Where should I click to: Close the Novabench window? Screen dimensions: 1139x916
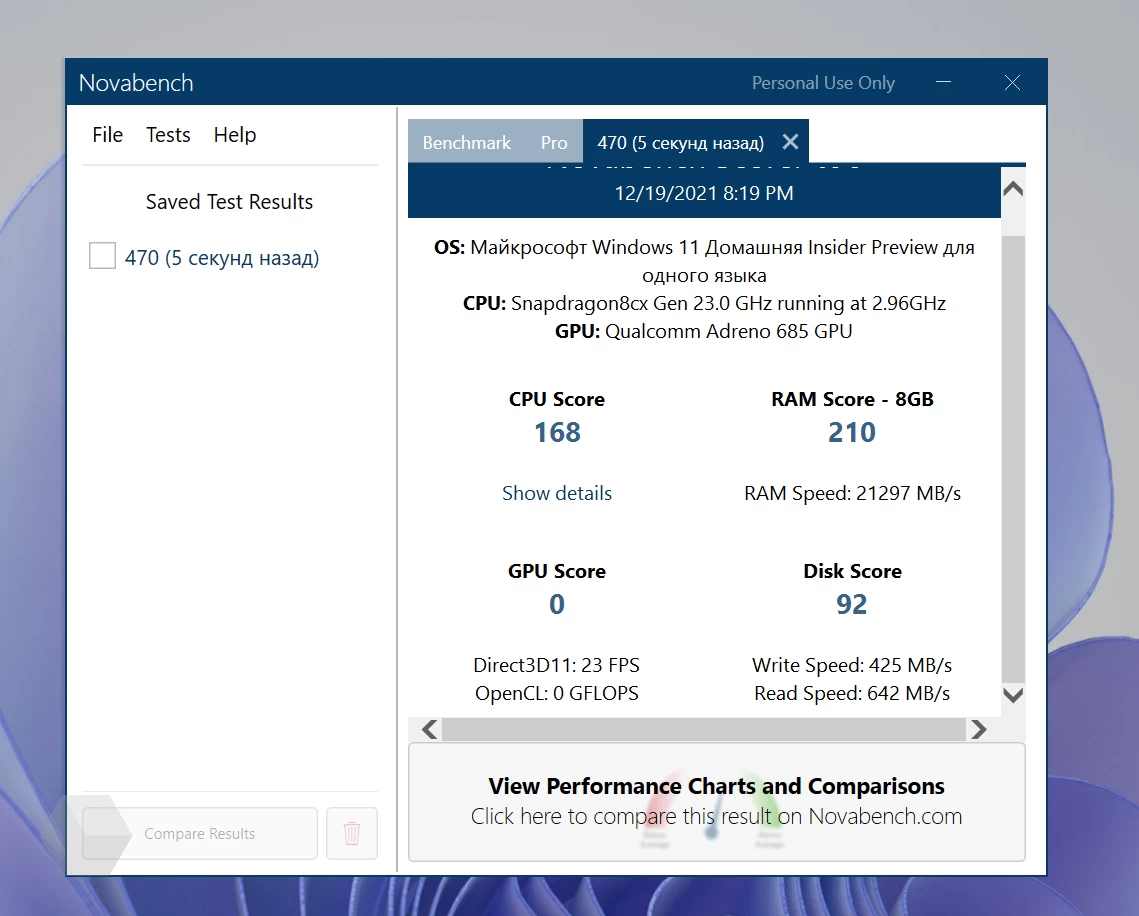pyautogui.click(x=1012, y=83)
